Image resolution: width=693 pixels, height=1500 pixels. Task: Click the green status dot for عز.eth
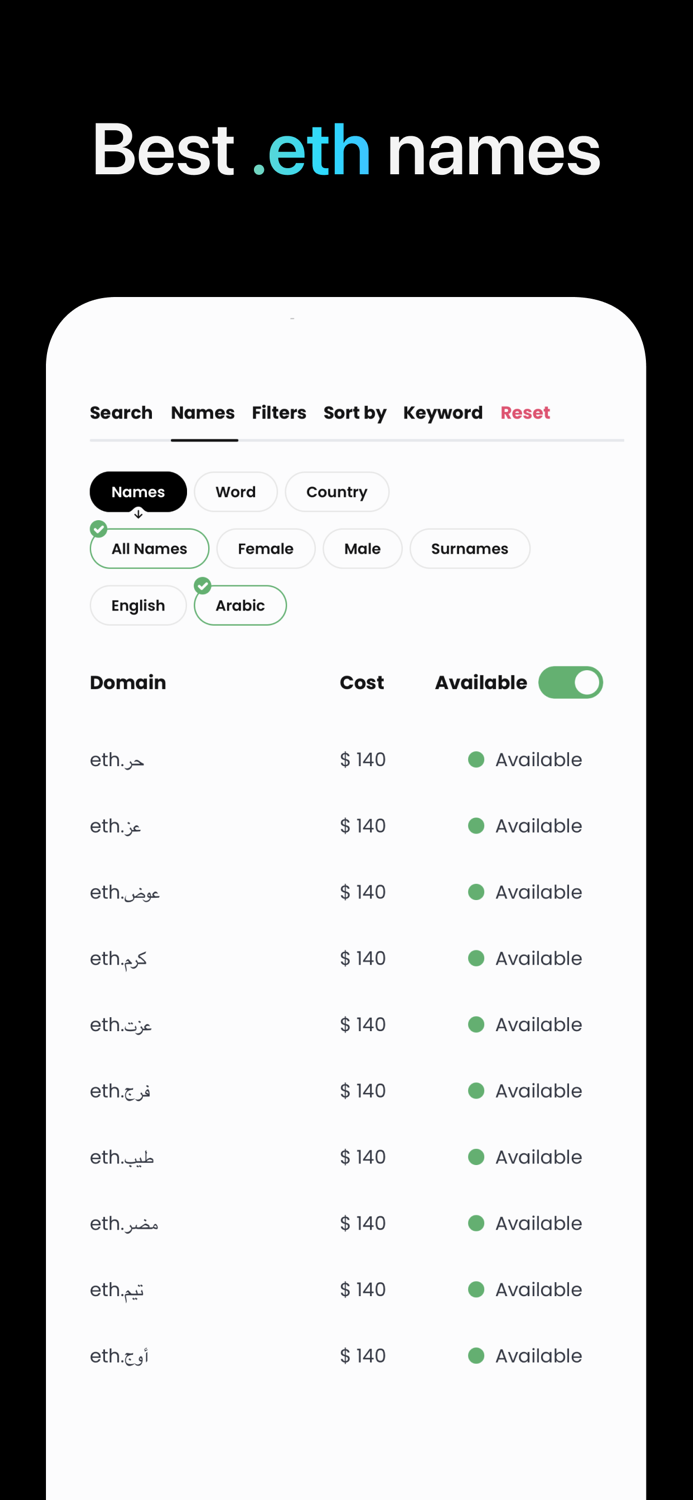coord(475,825)
